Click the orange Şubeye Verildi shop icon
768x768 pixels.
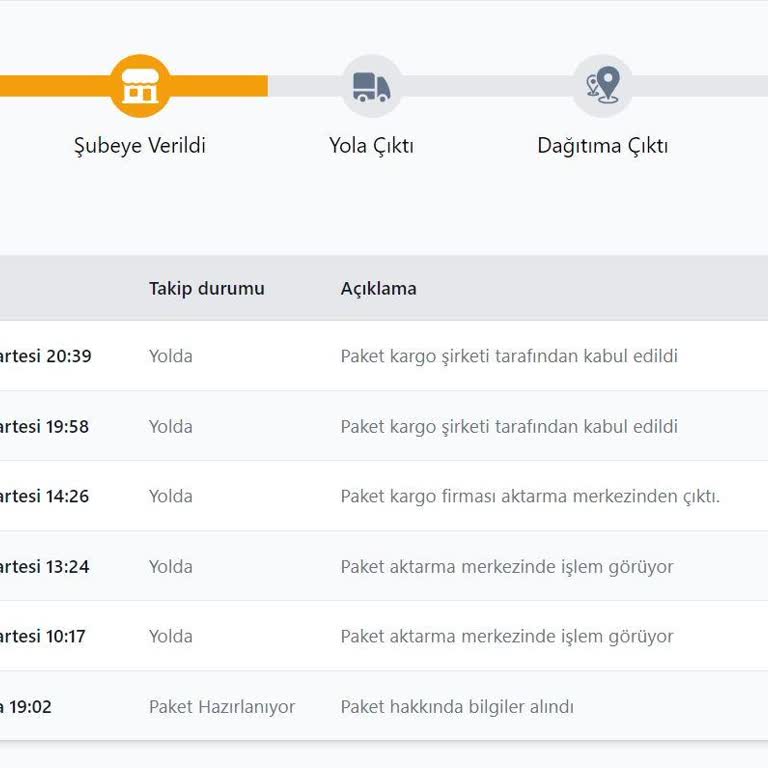pos(140,86)
